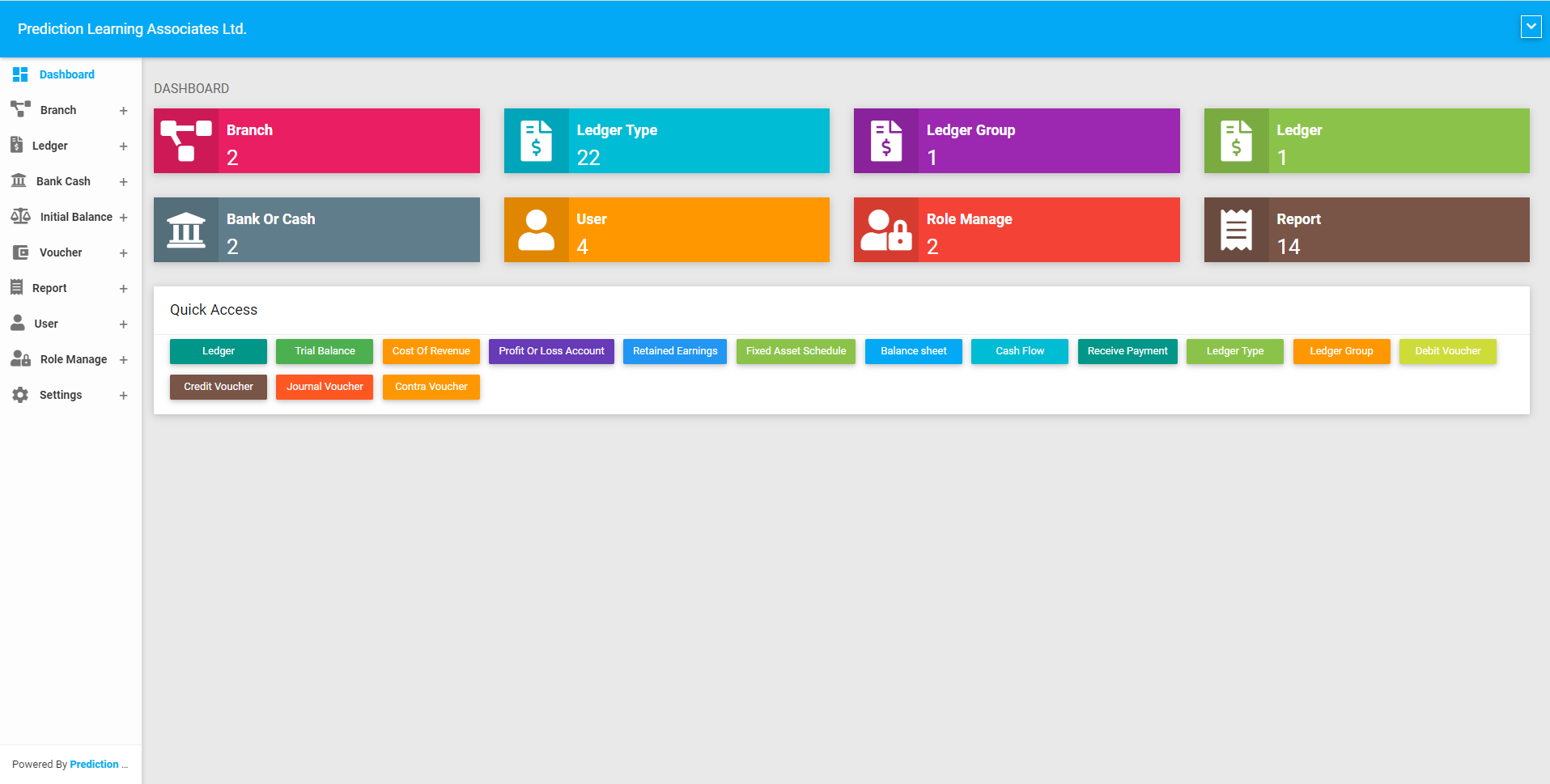Image resolution: width=1550 pixels, height=784 pixels.
Task: Click the User card person icon
Action: pos(536,230)
